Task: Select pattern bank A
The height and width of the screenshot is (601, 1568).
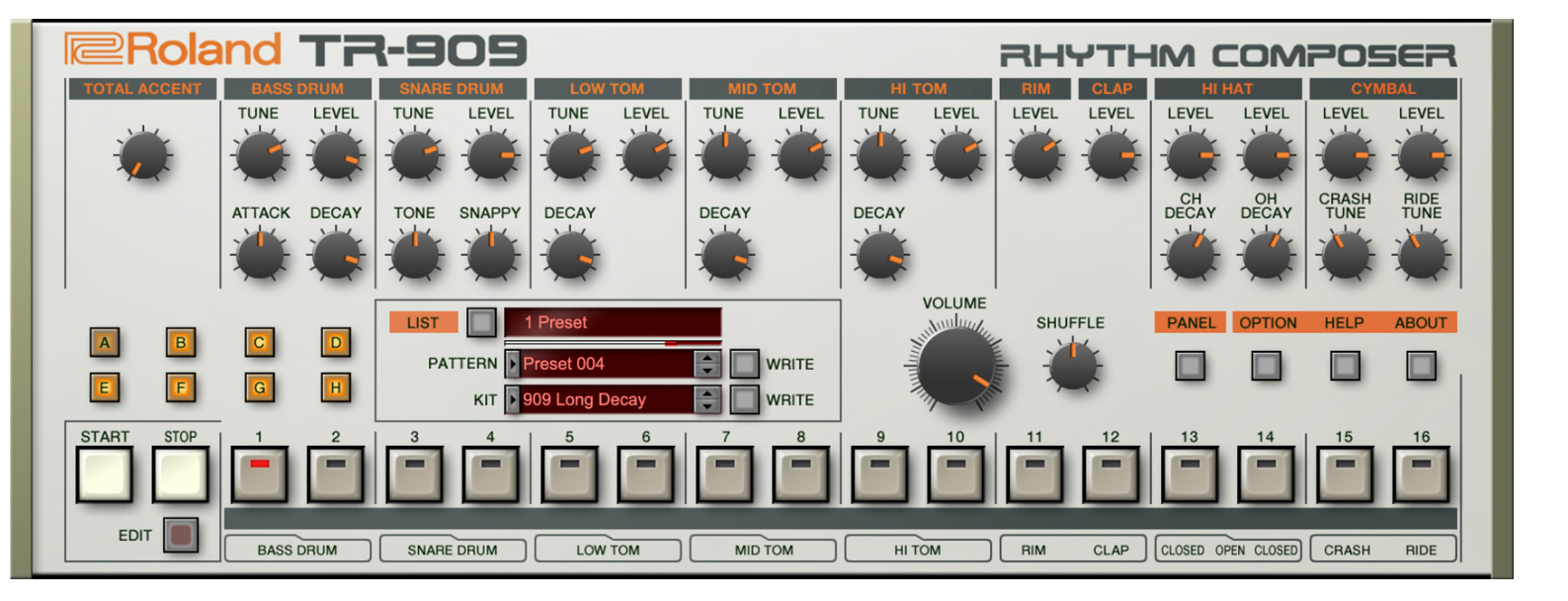Action: [104, 343]
